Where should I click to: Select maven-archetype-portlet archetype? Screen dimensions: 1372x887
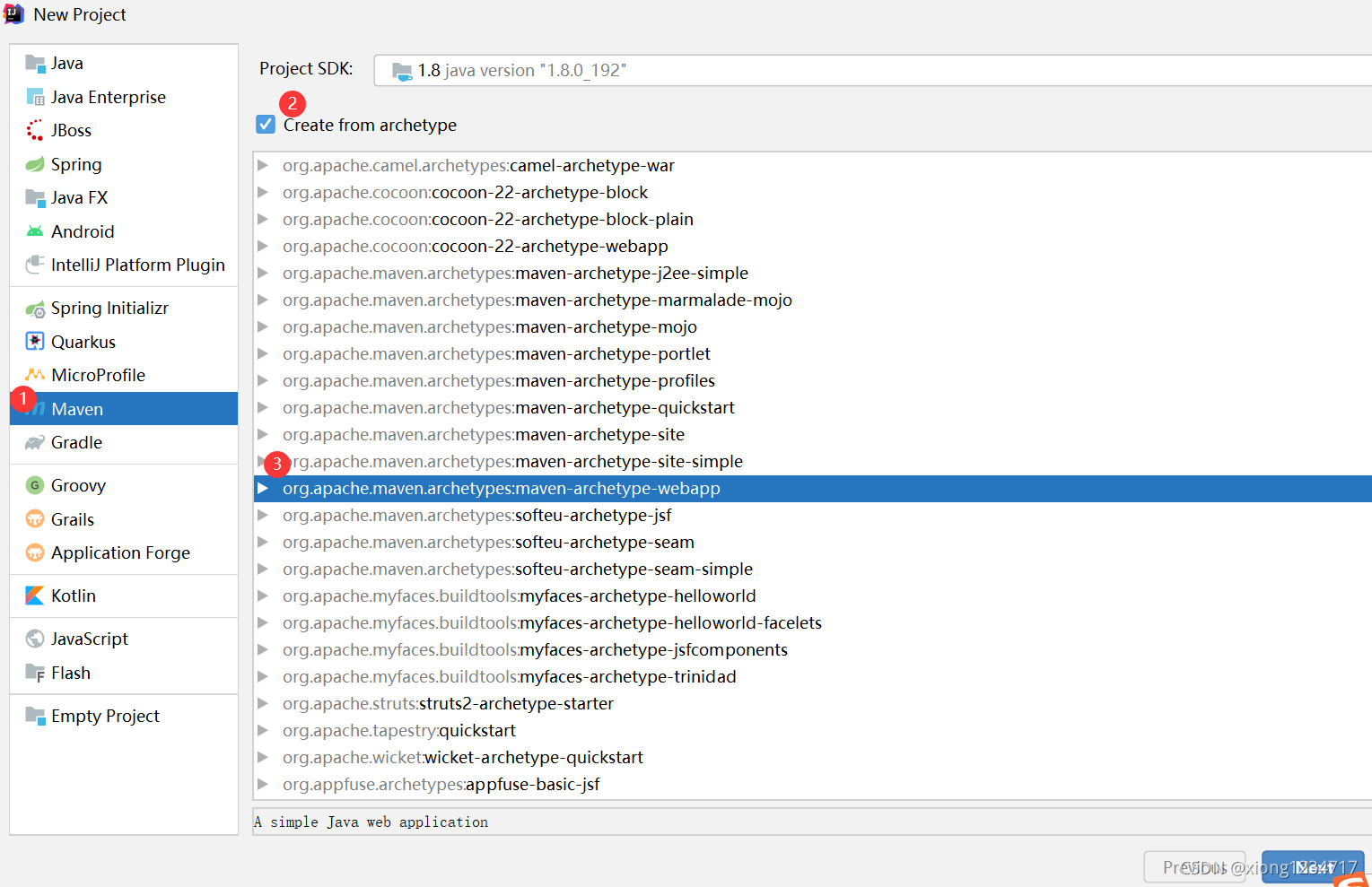(x=812, y=353)
